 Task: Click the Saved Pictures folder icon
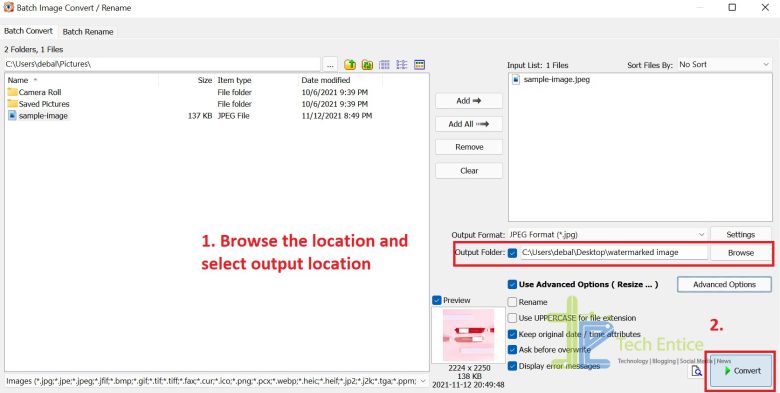coord(12,103)
